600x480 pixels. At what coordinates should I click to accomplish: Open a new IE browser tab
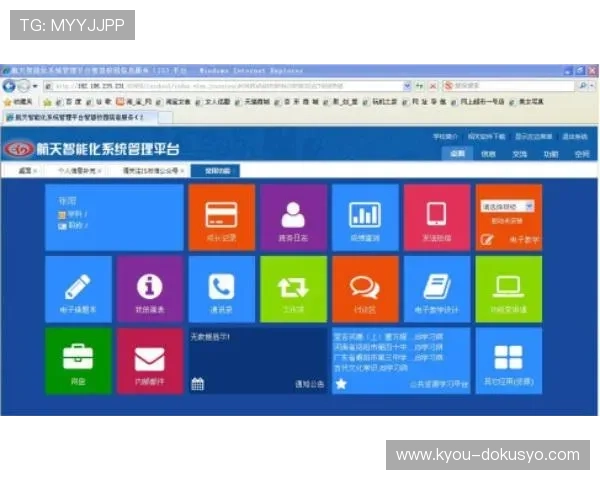165,118
